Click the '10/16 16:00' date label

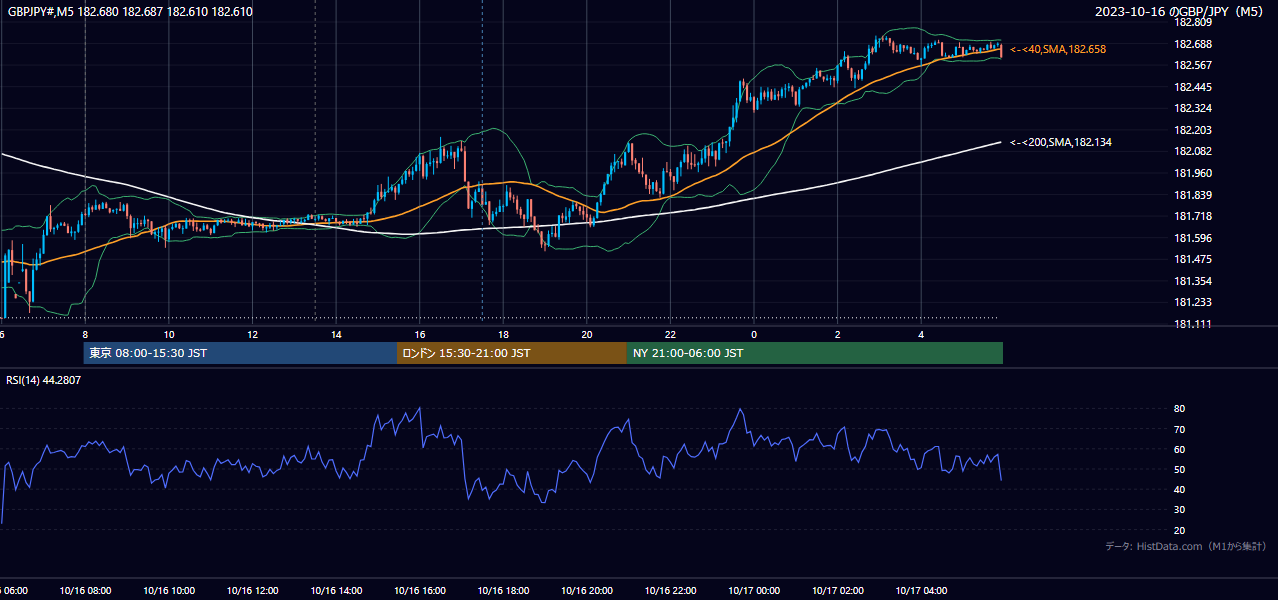[420, 591]
